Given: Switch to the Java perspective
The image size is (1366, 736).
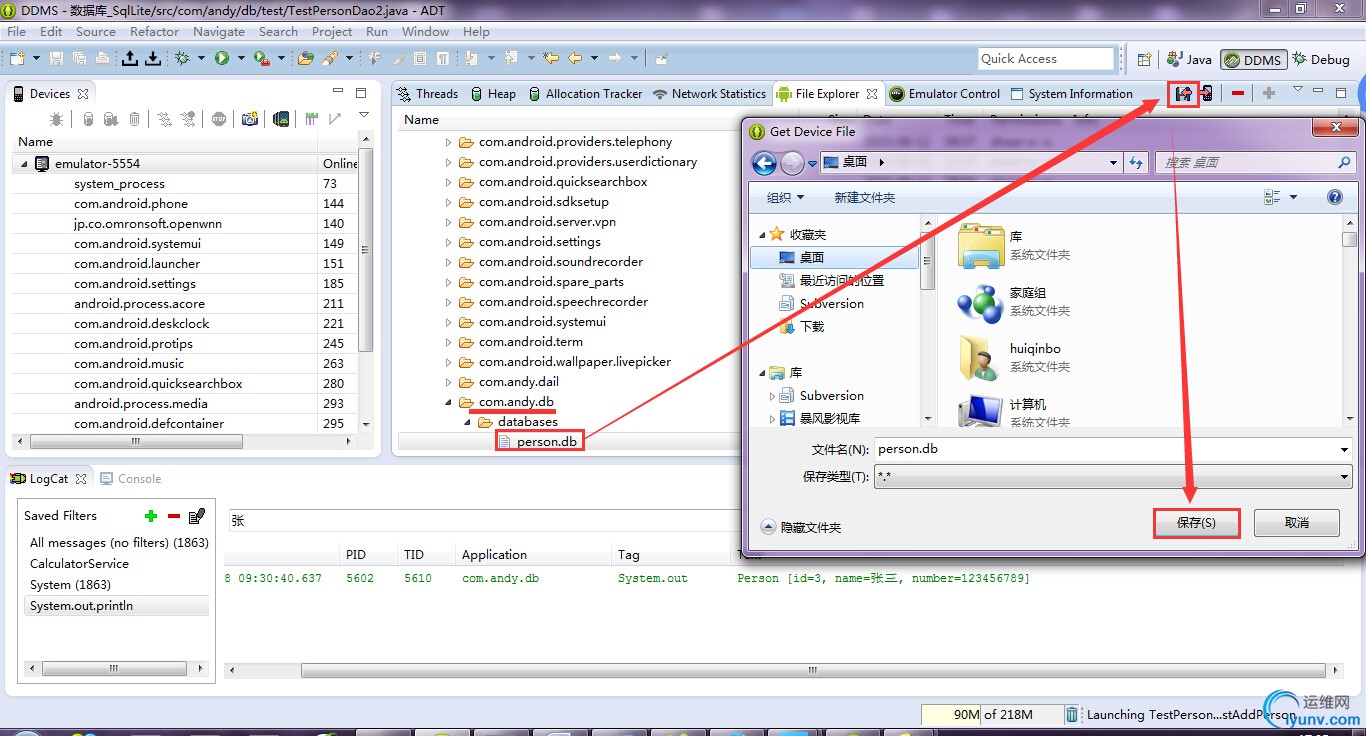Looking at the screenshot, I should [1189, 60].
